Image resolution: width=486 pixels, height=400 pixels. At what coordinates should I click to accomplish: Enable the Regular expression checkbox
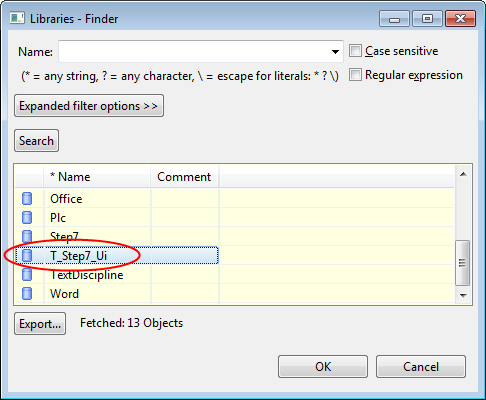pyautogui.click(x=355, y=75)
